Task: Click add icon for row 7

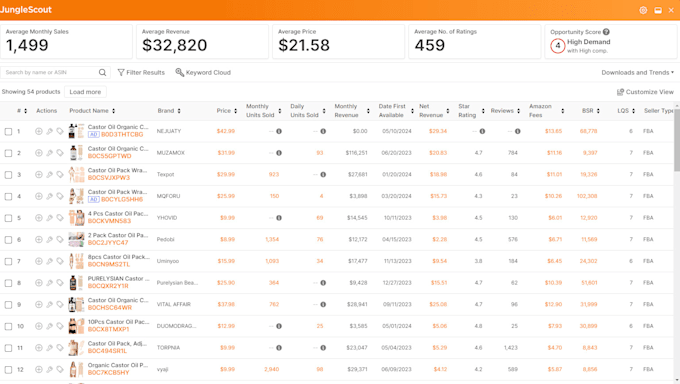Action: tap(39, 261)
